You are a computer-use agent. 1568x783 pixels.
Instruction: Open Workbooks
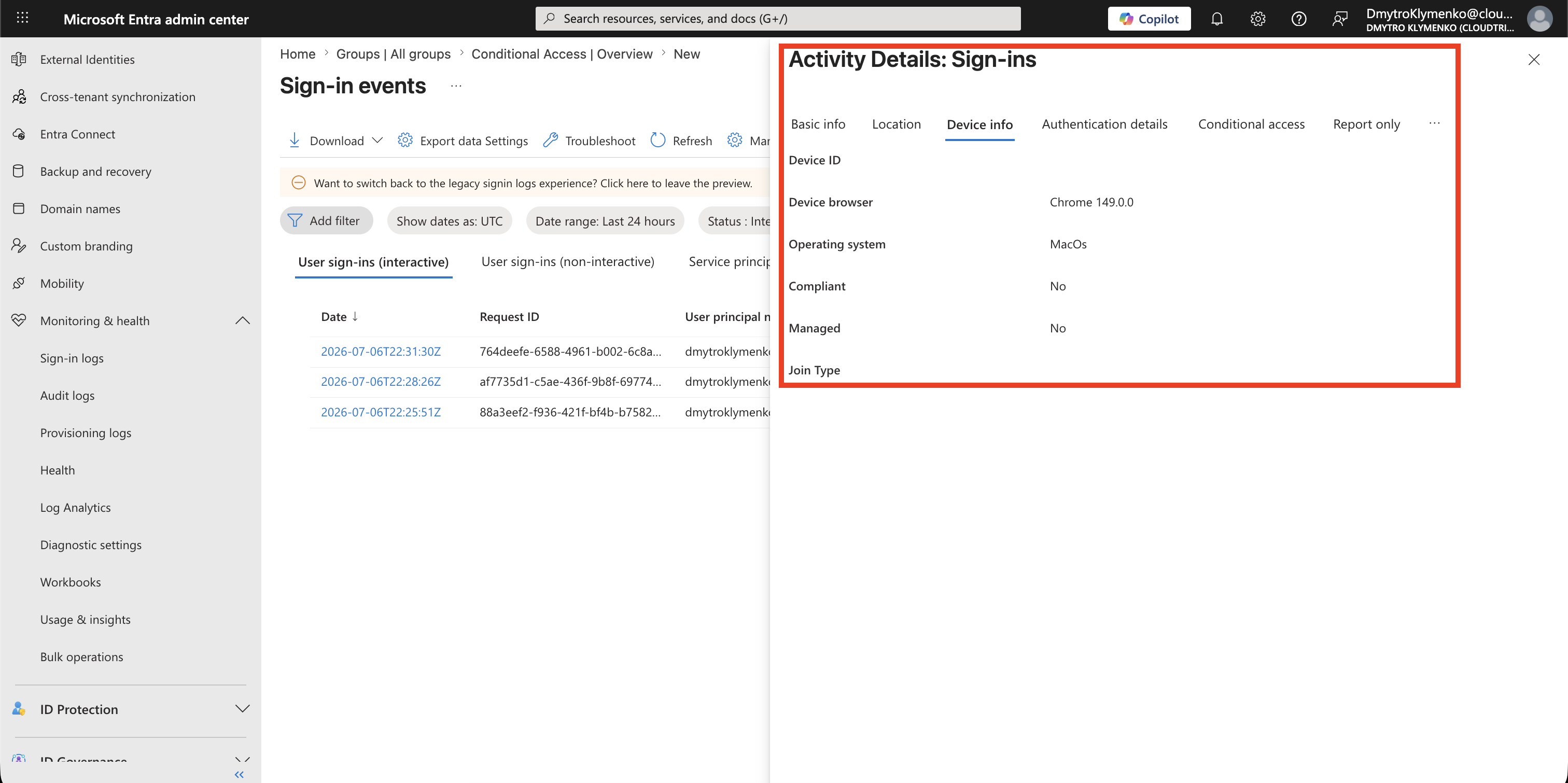(x=70, y=582)
